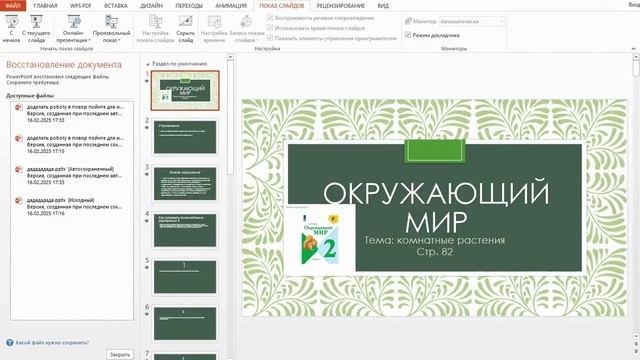This screenshot has width=640, height=360.
Task: Open the File tab
Action: (x=13, y=5)
